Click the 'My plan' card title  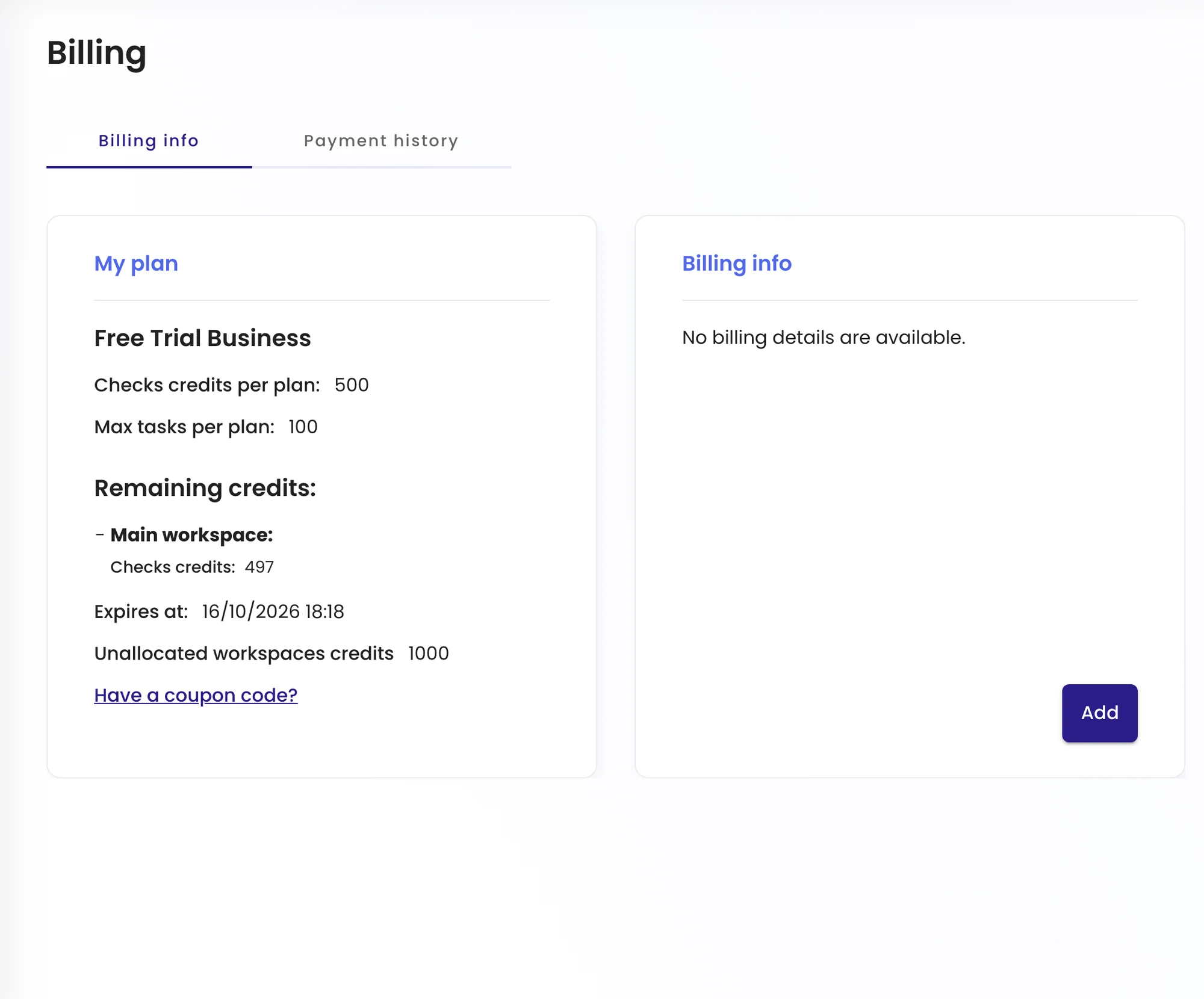tap(136, 264)
